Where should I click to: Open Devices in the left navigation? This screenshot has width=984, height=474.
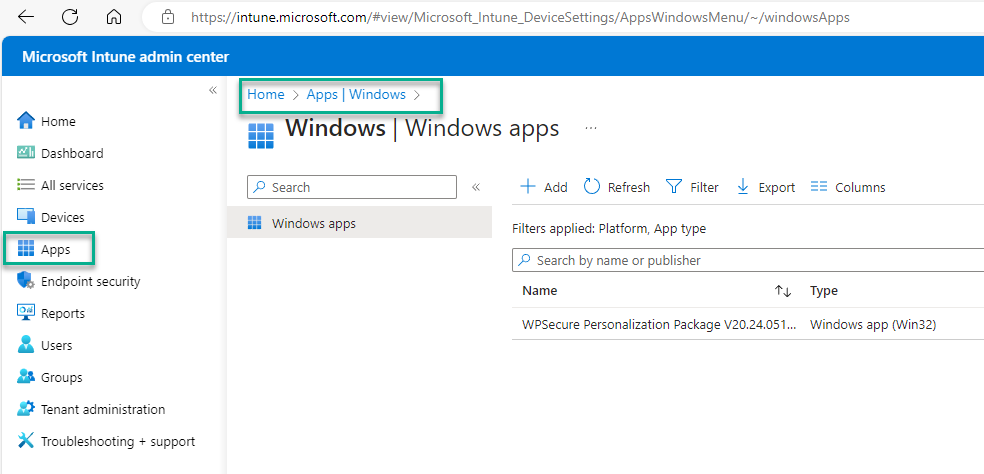tap(62, 217)
